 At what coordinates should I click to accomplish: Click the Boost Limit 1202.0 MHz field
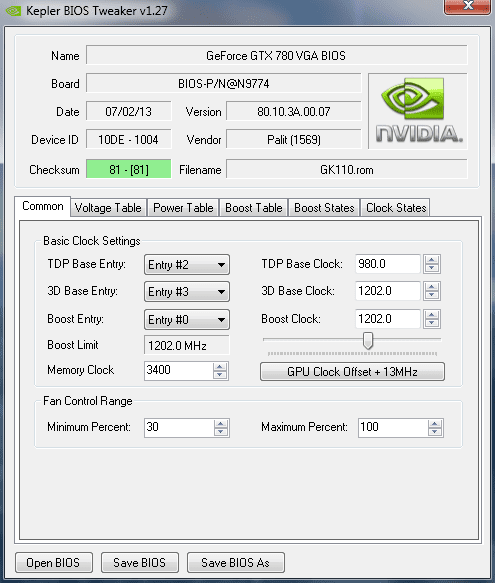(187, 345)
